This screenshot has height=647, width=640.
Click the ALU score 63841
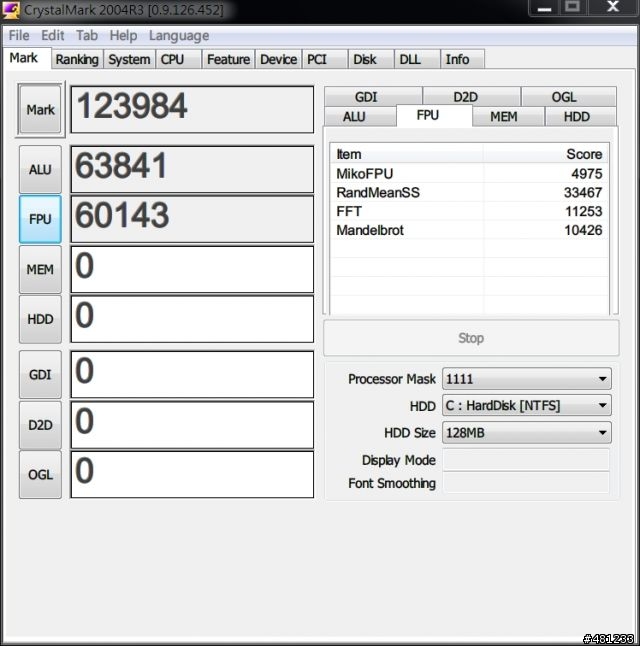point(192,169)
